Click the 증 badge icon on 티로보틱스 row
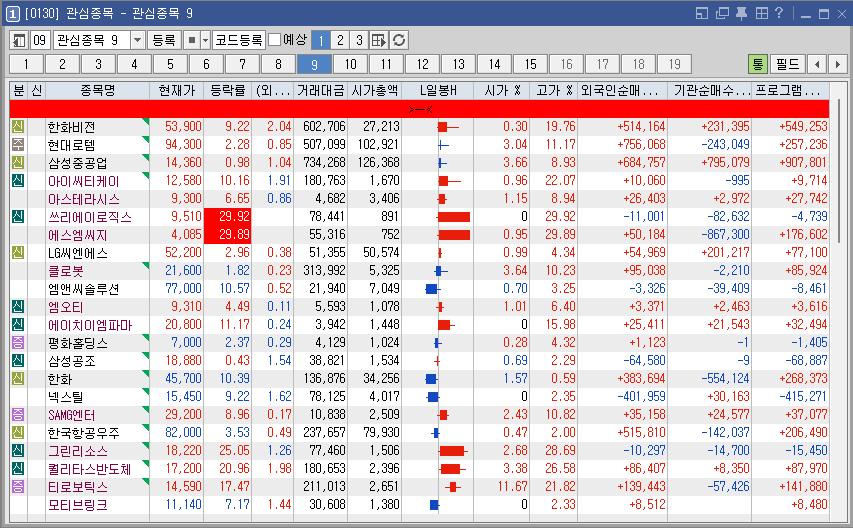Image resolution: width=853 pixels, height=528 pixels. coord(18,486)
